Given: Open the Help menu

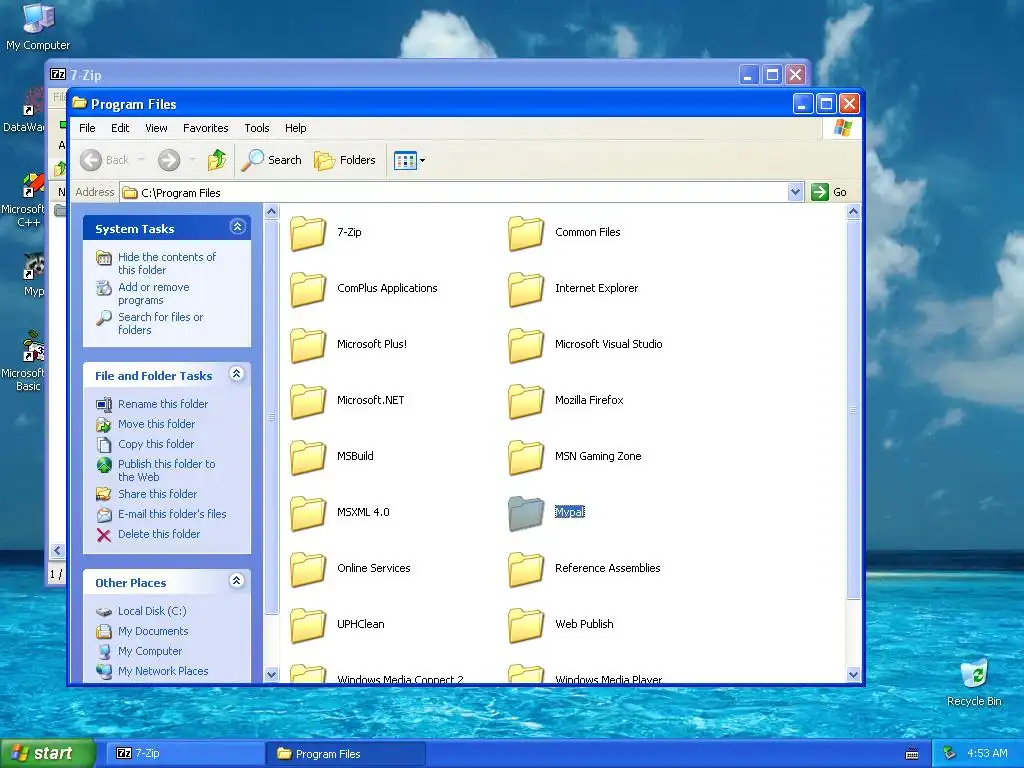Looking at the screenshot, I should click(295, 128).
